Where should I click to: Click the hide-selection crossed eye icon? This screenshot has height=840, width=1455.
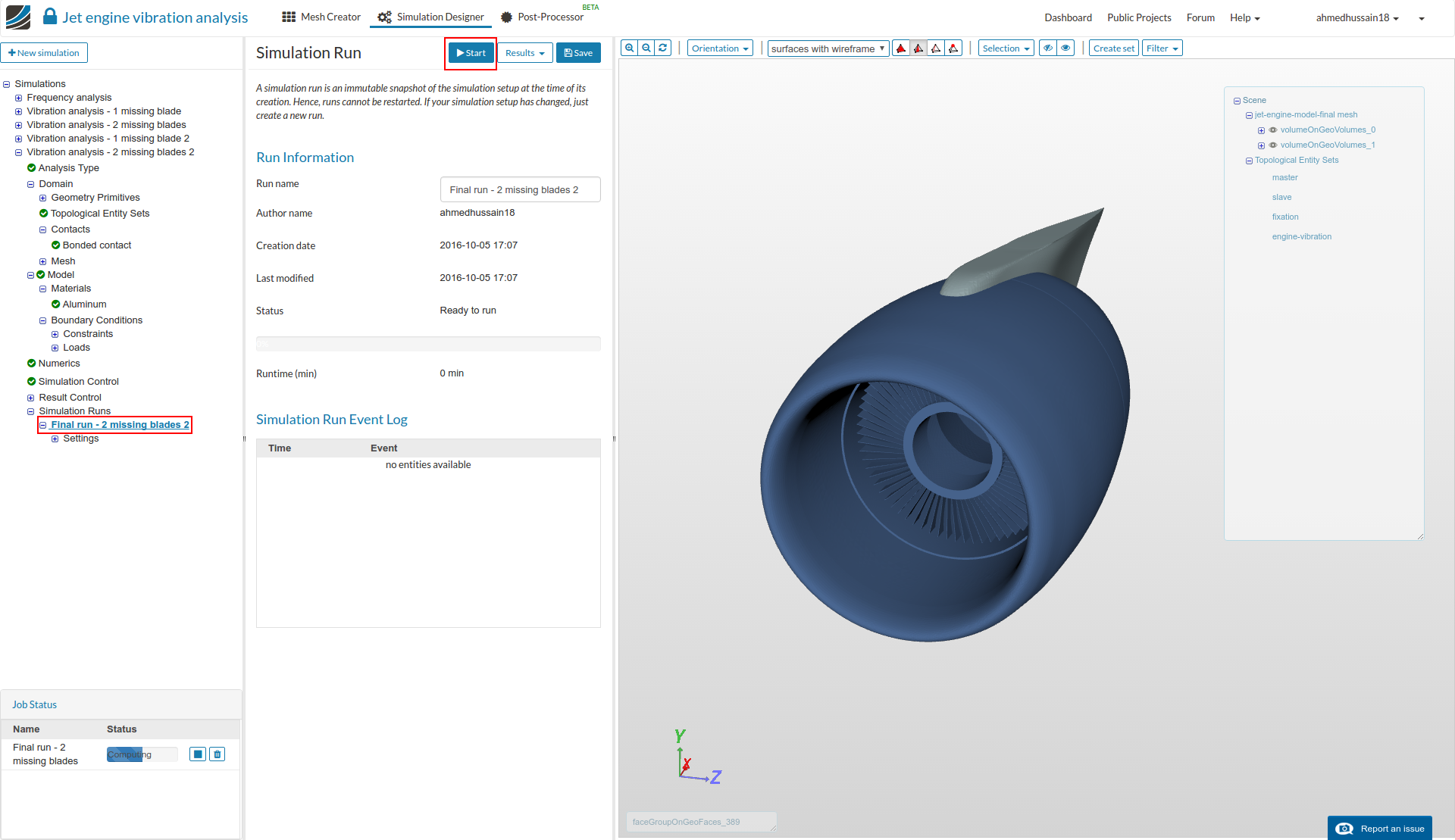[x=1048, y=48]
